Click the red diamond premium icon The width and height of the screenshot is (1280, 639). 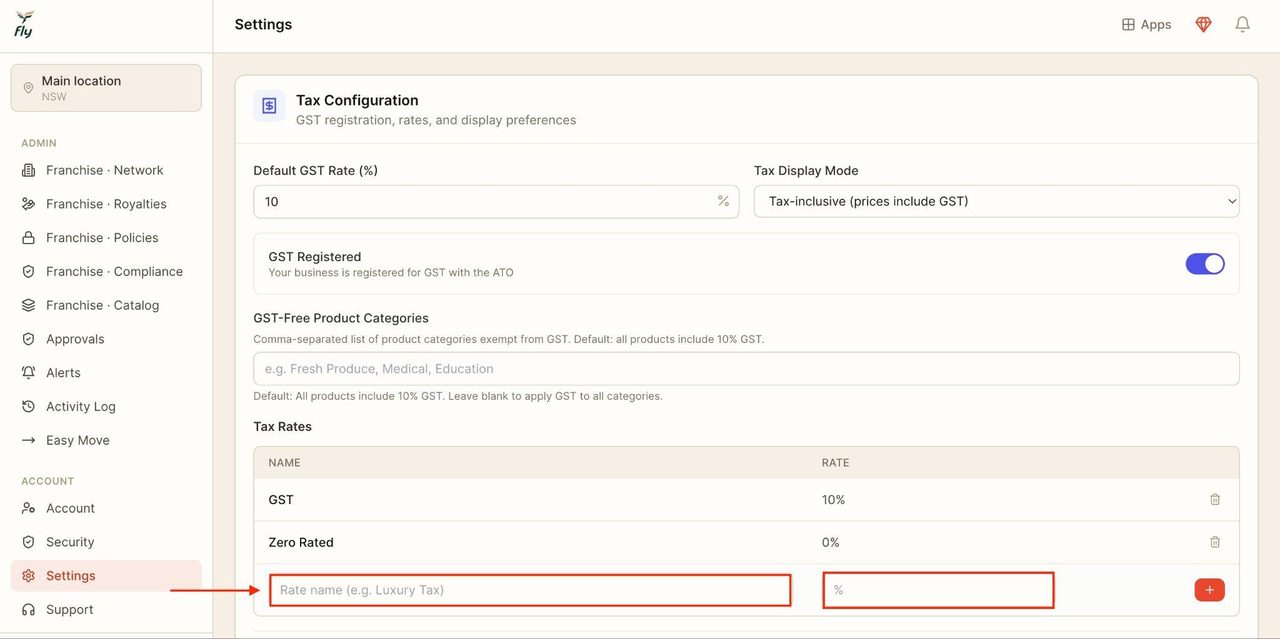(x=1204, y=25)
